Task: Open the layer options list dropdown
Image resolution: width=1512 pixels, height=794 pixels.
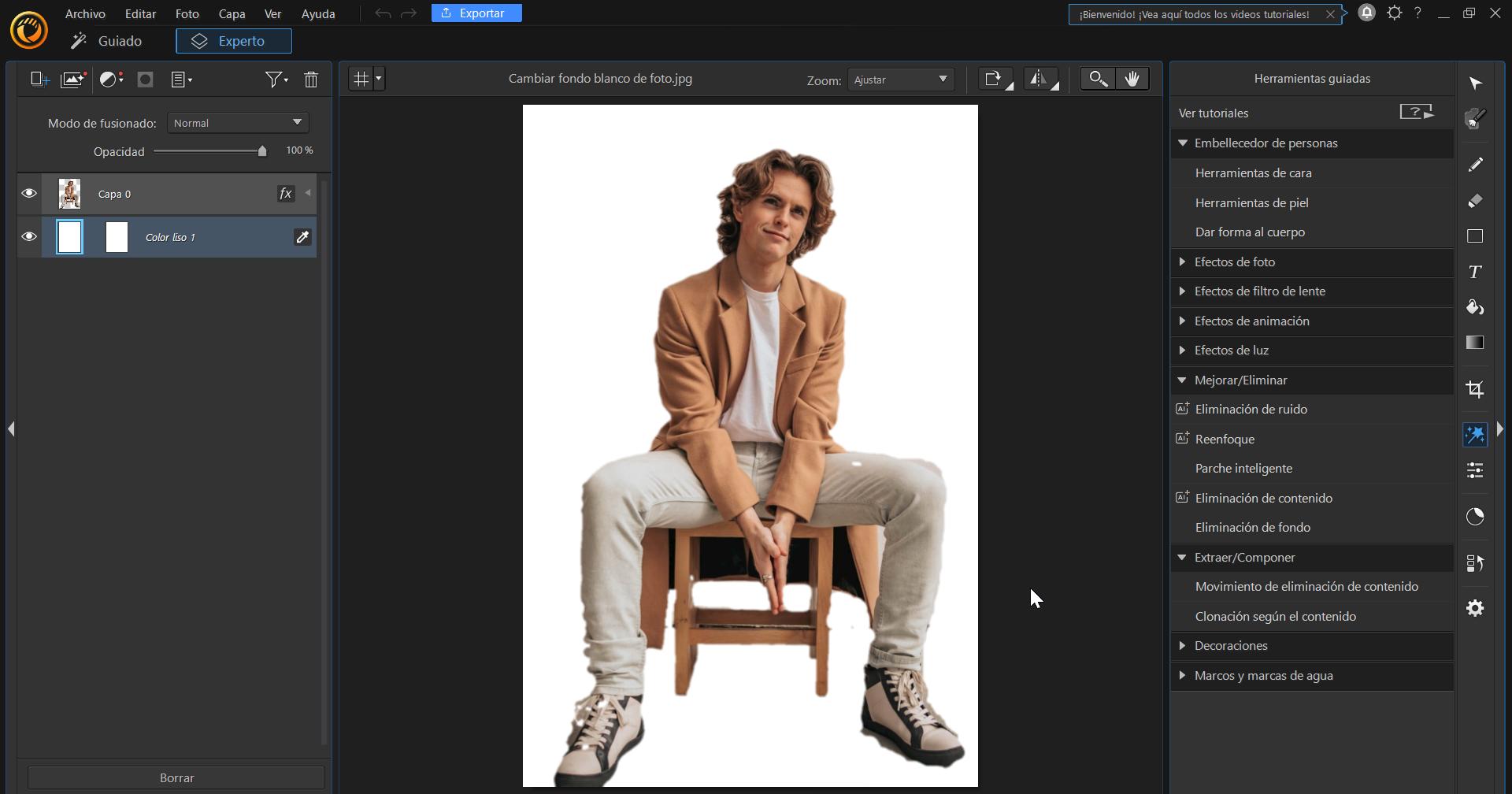Action: pos(182,80)
